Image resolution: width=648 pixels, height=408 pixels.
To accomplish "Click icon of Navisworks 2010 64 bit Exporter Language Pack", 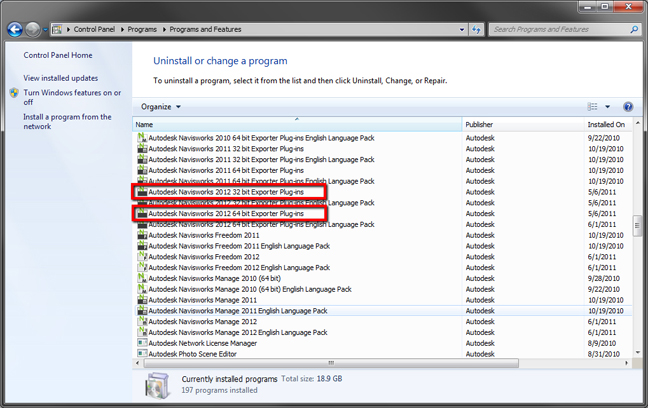I will point(142,138).
